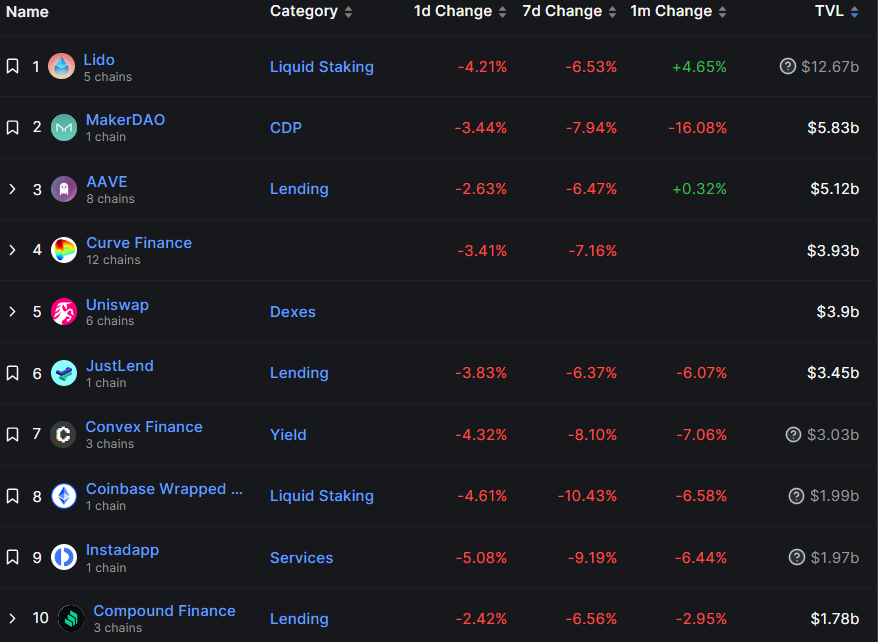Click the Lido protocol logo icon
This screenshot has height=642, width=878.
point(62,67)
